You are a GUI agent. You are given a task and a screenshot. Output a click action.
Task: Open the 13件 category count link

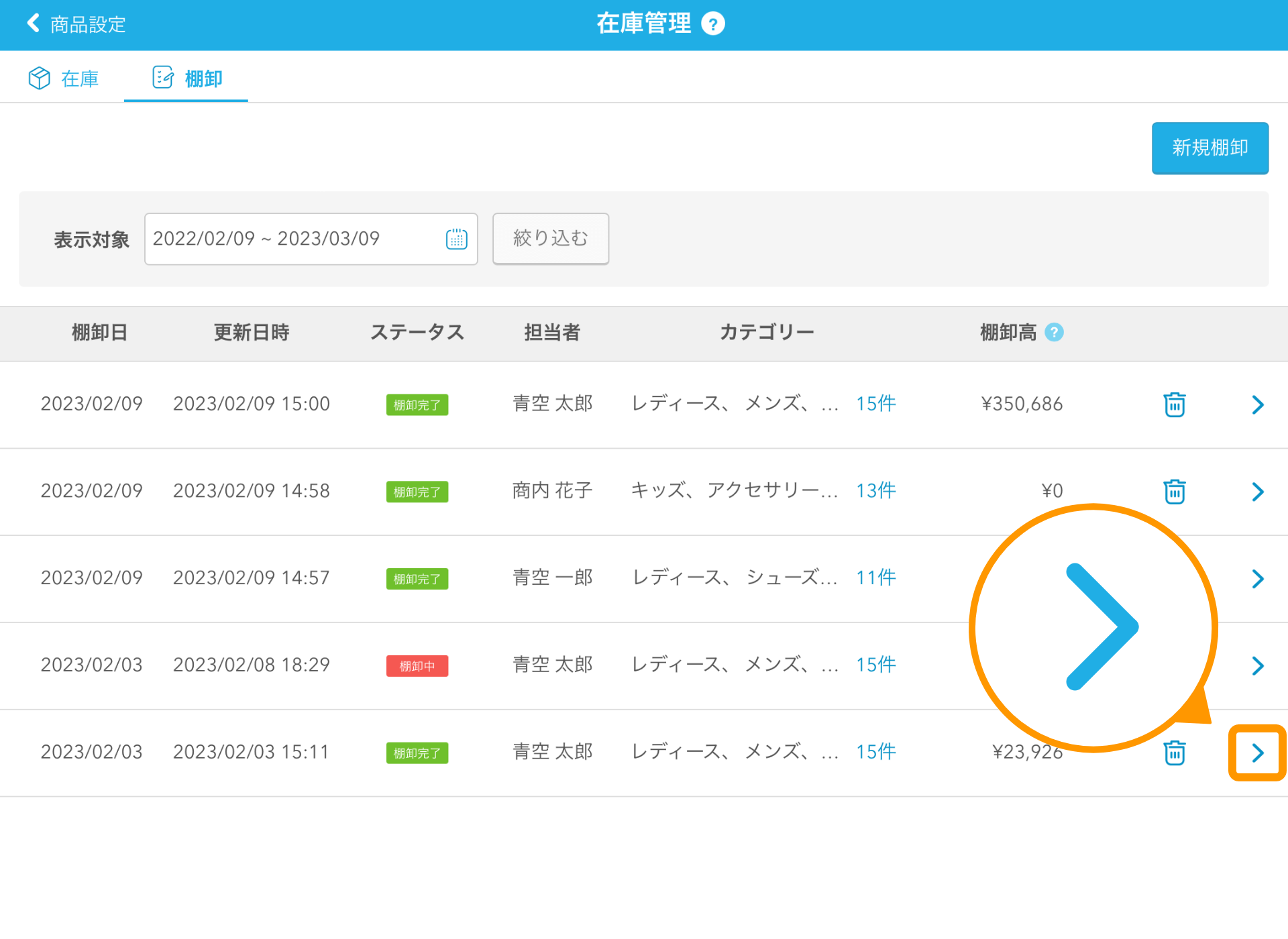tap(875, 491)
